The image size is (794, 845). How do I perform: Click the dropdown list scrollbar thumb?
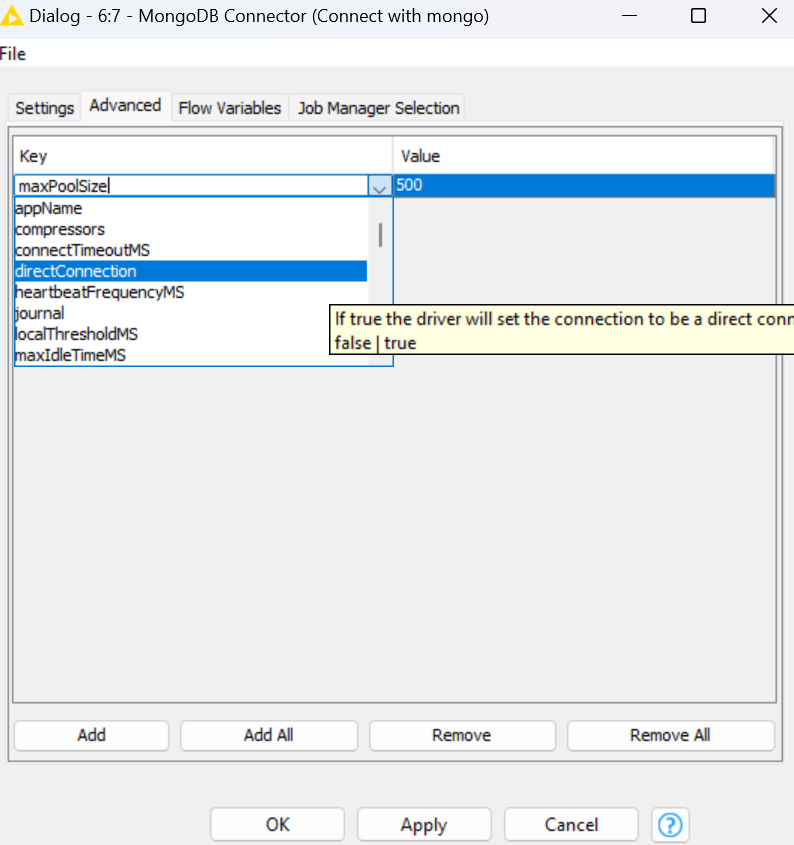381,235
